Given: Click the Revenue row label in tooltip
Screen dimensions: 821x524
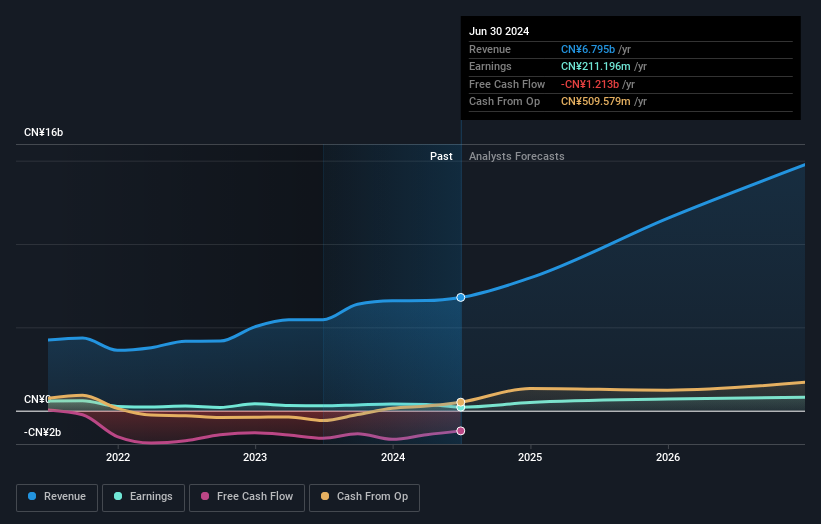Looking at the screenshot, I should (x=490, y=49).
